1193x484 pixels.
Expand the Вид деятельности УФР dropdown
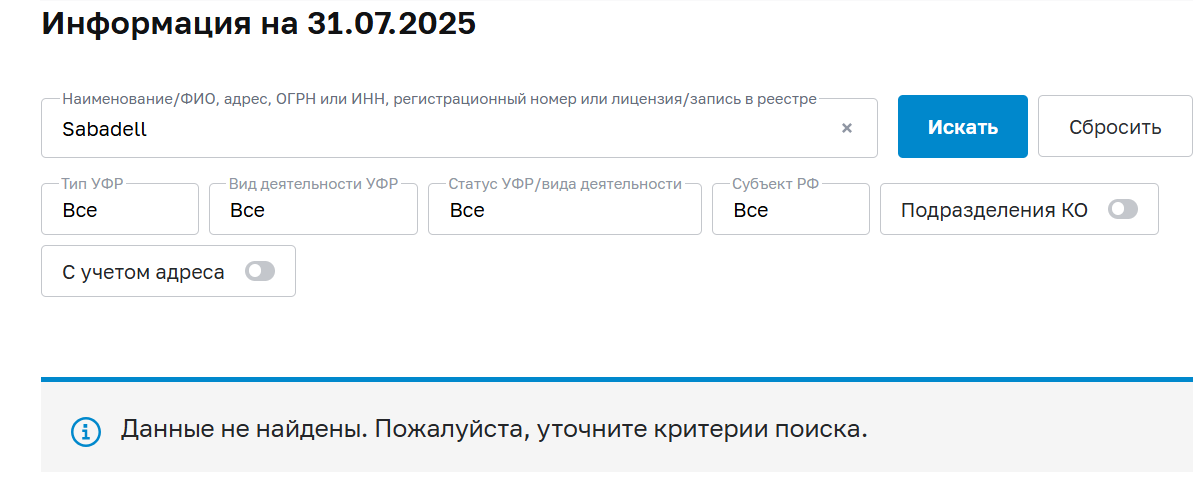coord(313,209)
